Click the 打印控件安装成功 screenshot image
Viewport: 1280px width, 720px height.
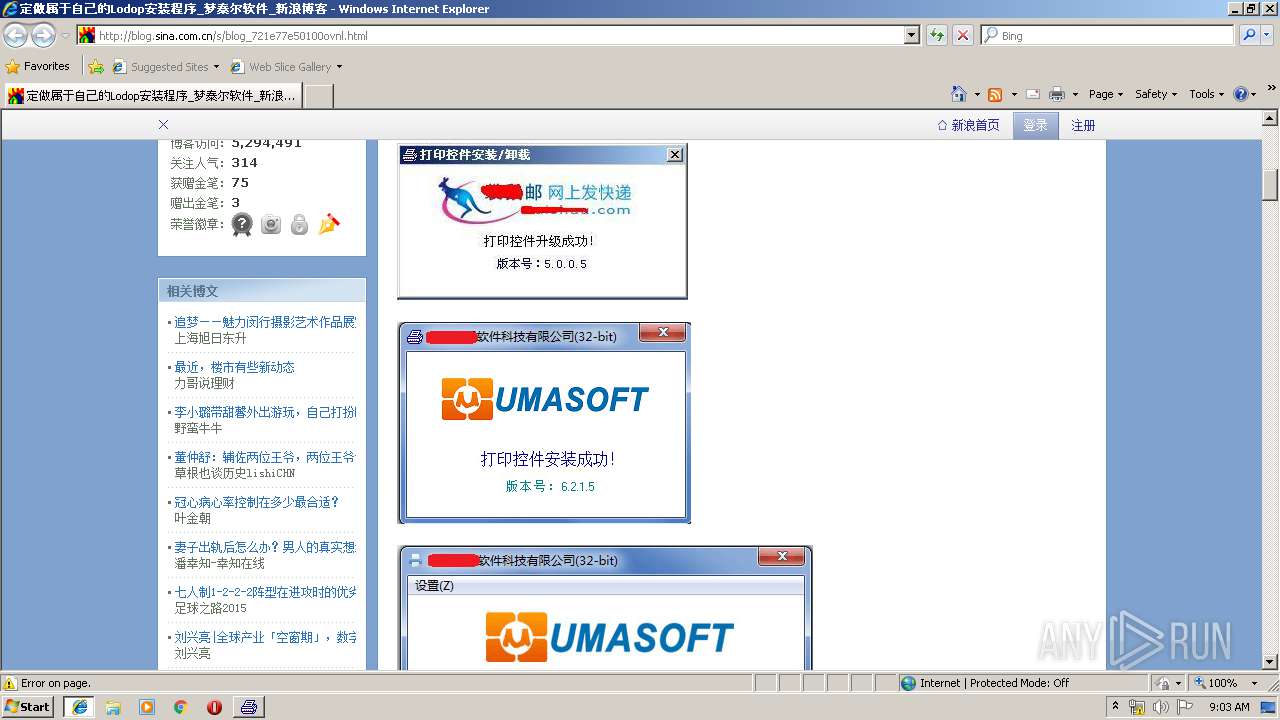(544, 423)
